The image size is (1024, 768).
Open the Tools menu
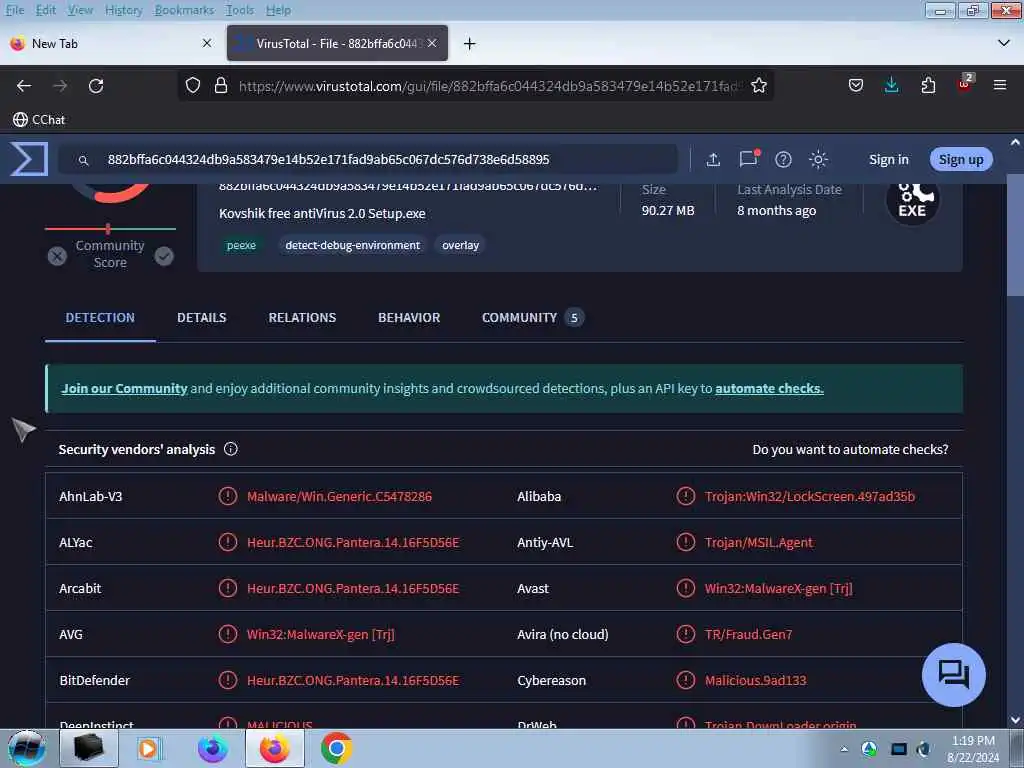pos(240,10)
